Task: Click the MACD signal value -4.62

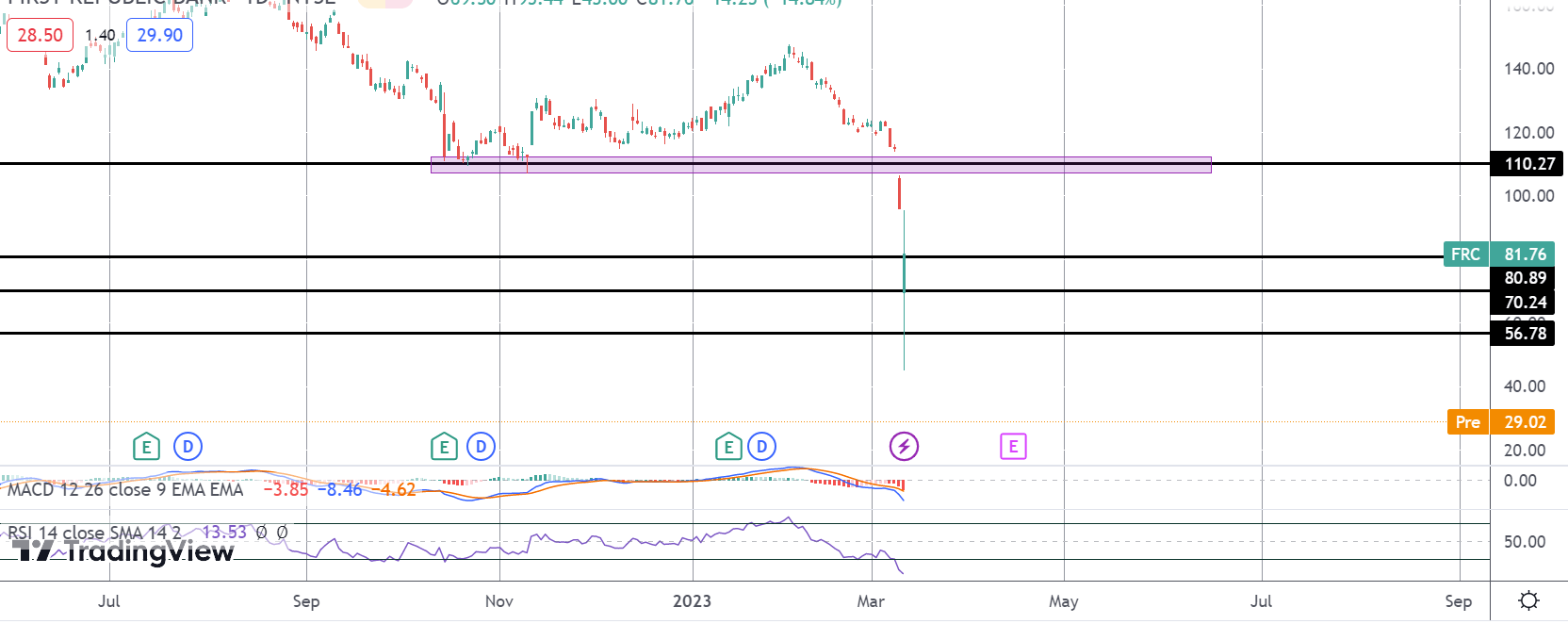Action: pyautogui.click(x=394, y=489)
